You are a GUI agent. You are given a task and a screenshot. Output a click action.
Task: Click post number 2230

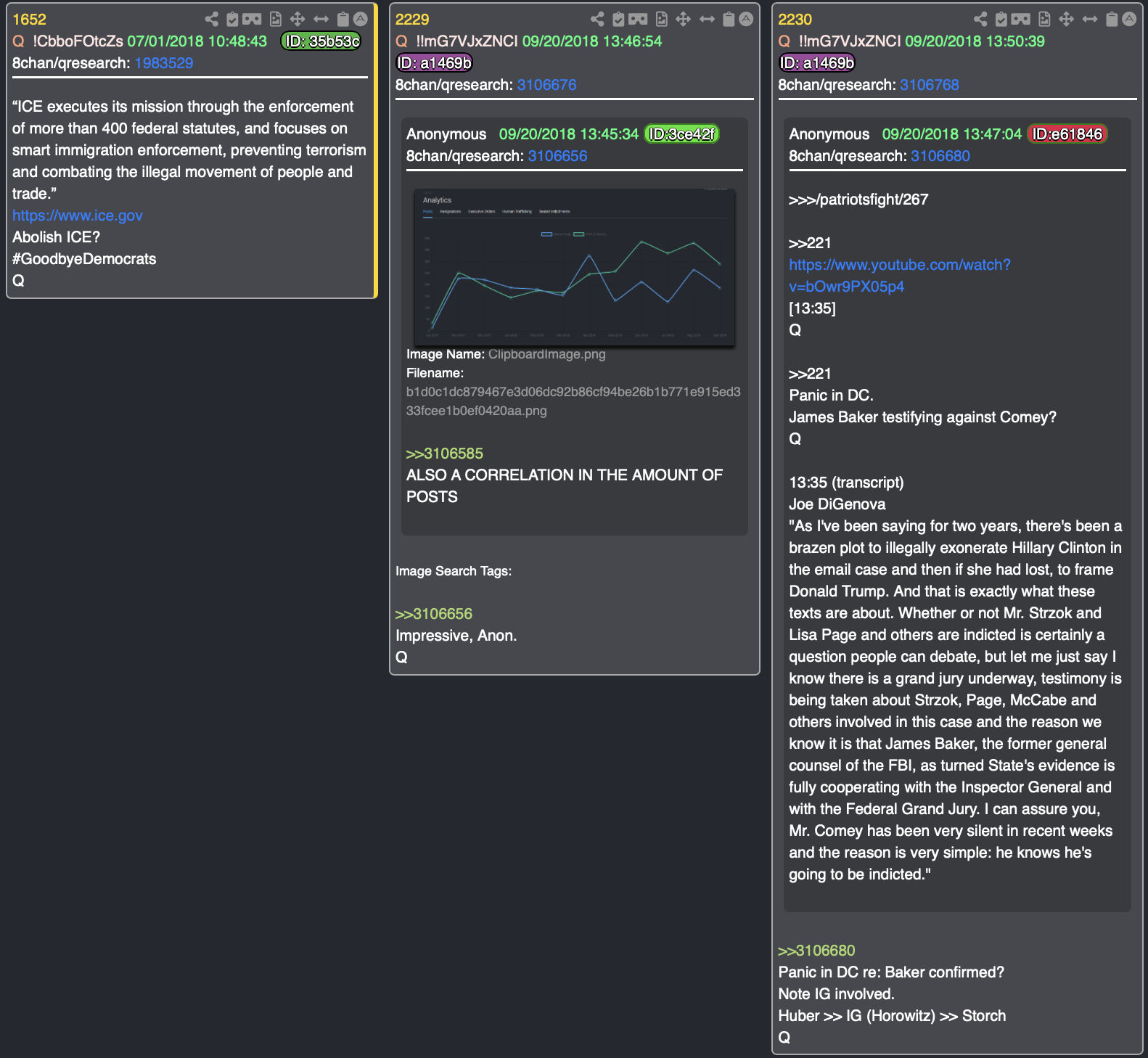click(x=795, y=20)
